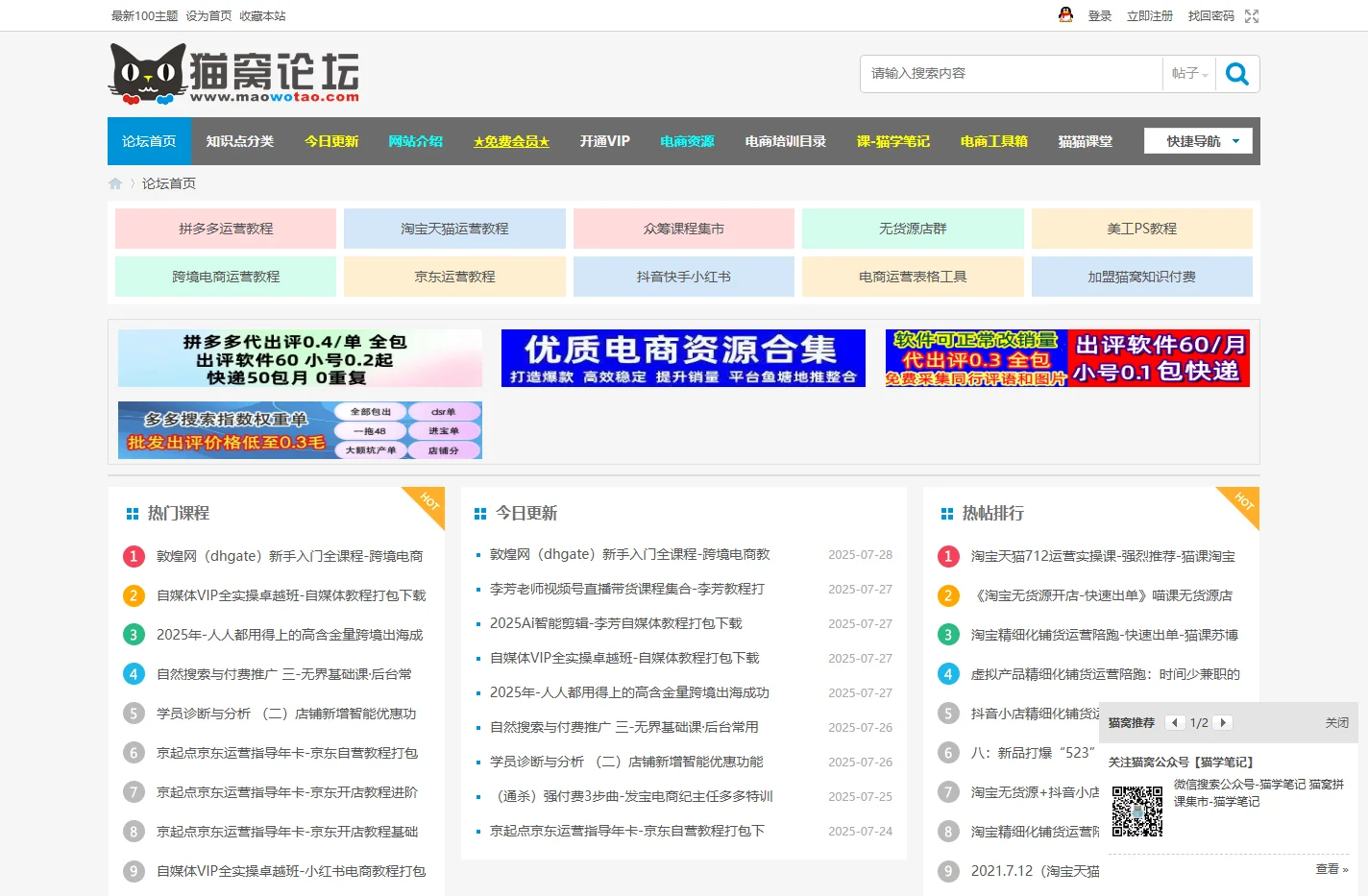Click the 拼多多代出评 banner ad
This screenshot has width=1368, height=896.
[x=300, y=358]
